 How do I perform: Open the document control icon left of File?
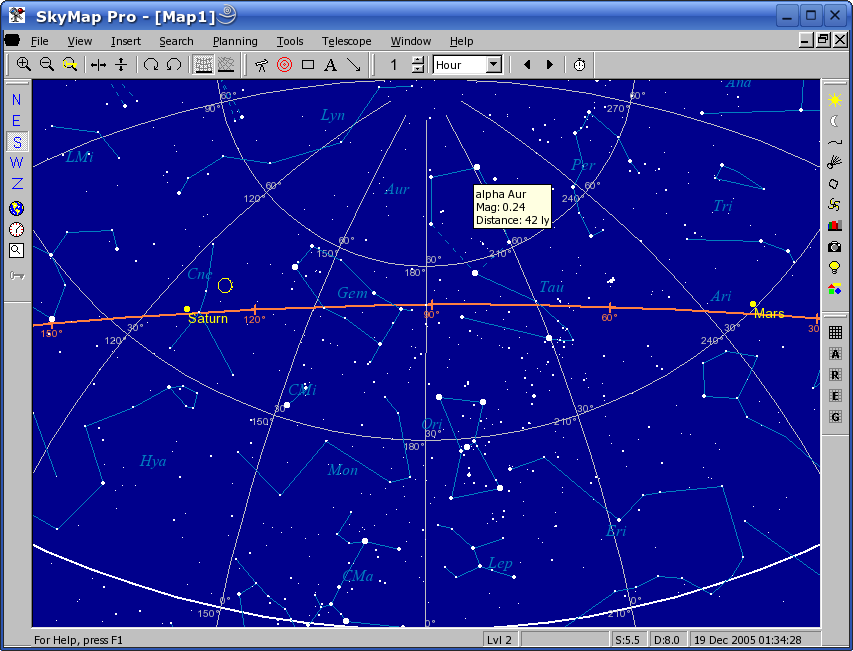click(x=12, y=40)
